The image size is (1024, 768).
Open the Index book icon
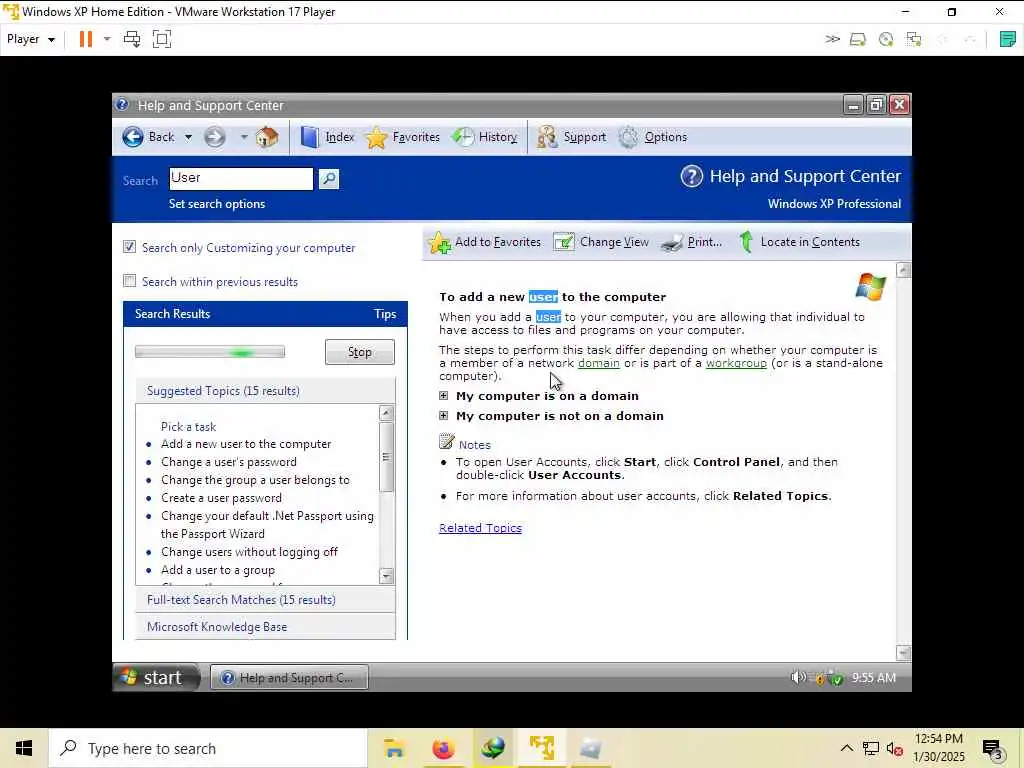click(x=310, y=137)
